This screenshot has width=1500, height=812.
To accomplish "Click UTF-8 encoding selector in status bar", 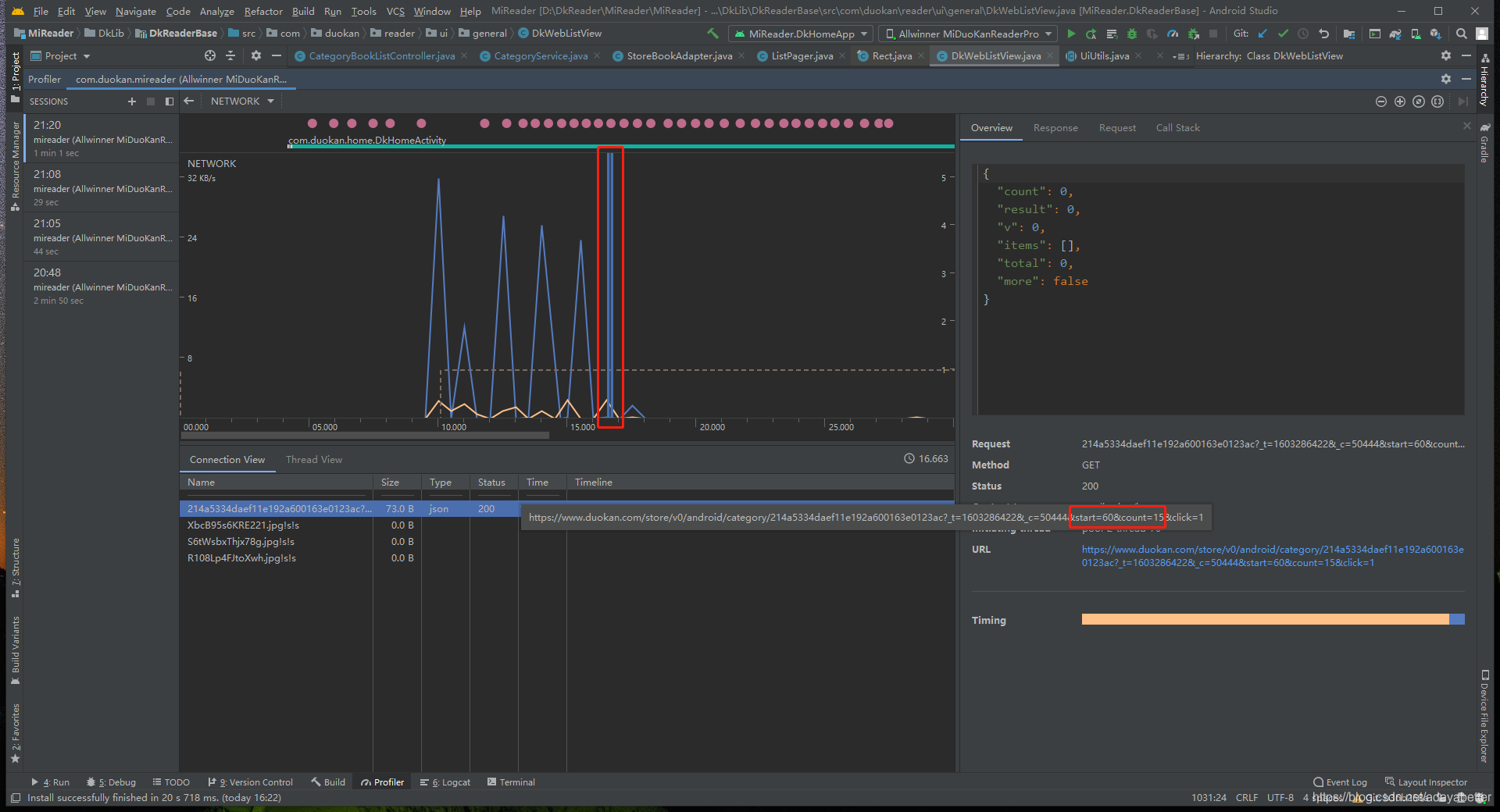I will (1280, 797).
